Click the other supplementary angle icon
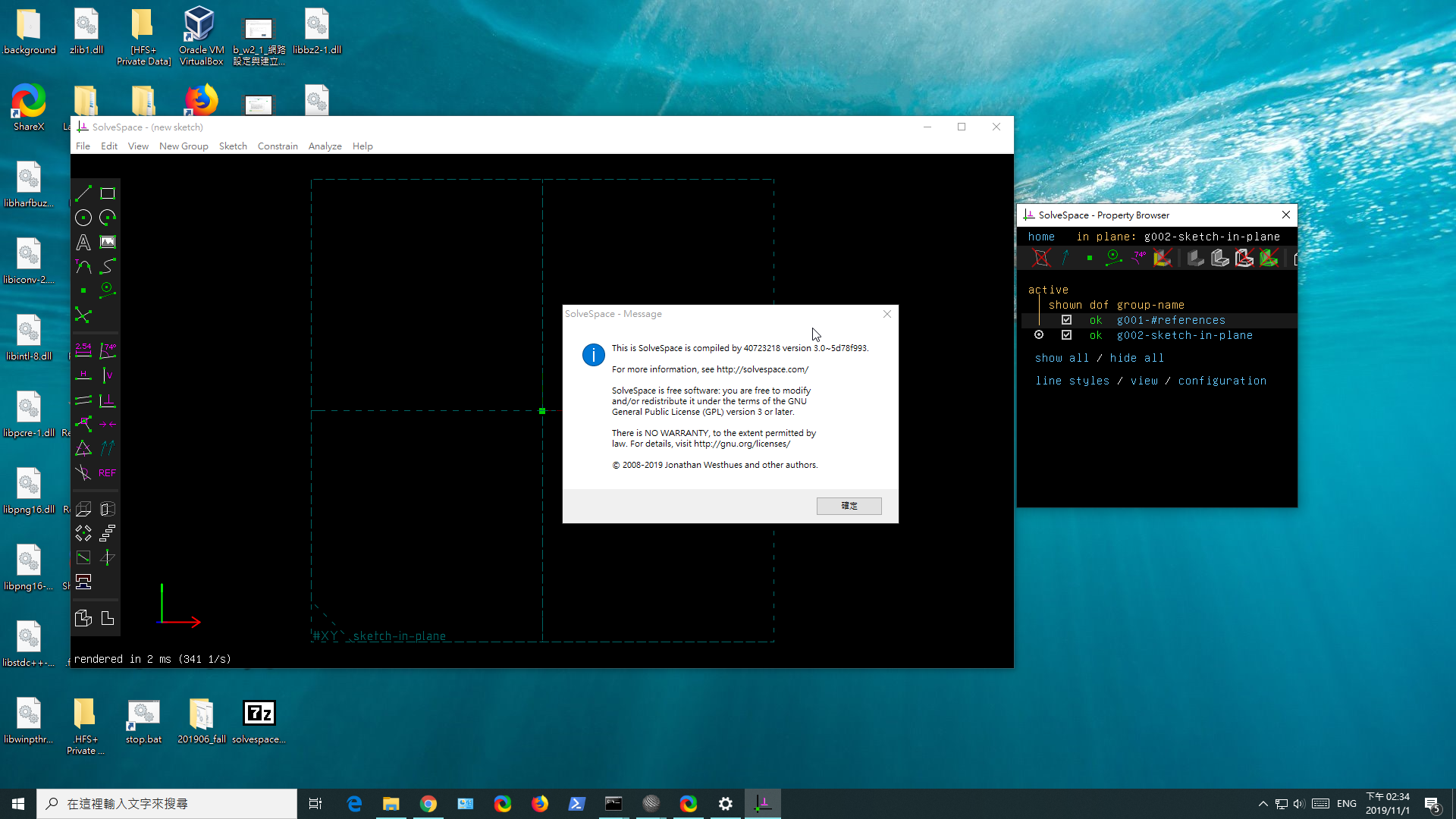This screenshot has width=1456, height=819. [83, 472]
